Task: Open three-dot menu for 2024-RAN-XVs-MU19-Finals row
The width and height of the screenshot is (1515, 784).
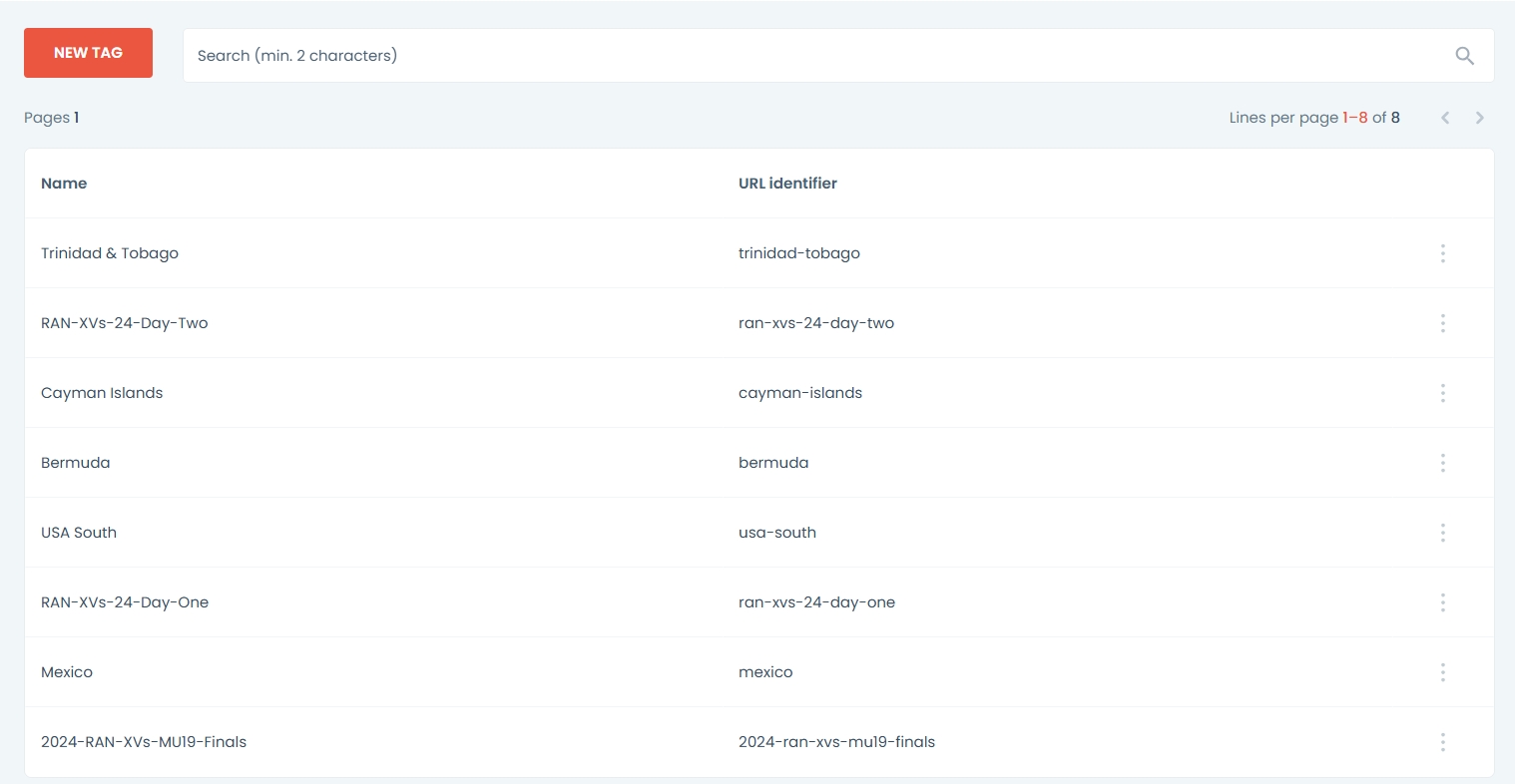Action: point(1442,742)
